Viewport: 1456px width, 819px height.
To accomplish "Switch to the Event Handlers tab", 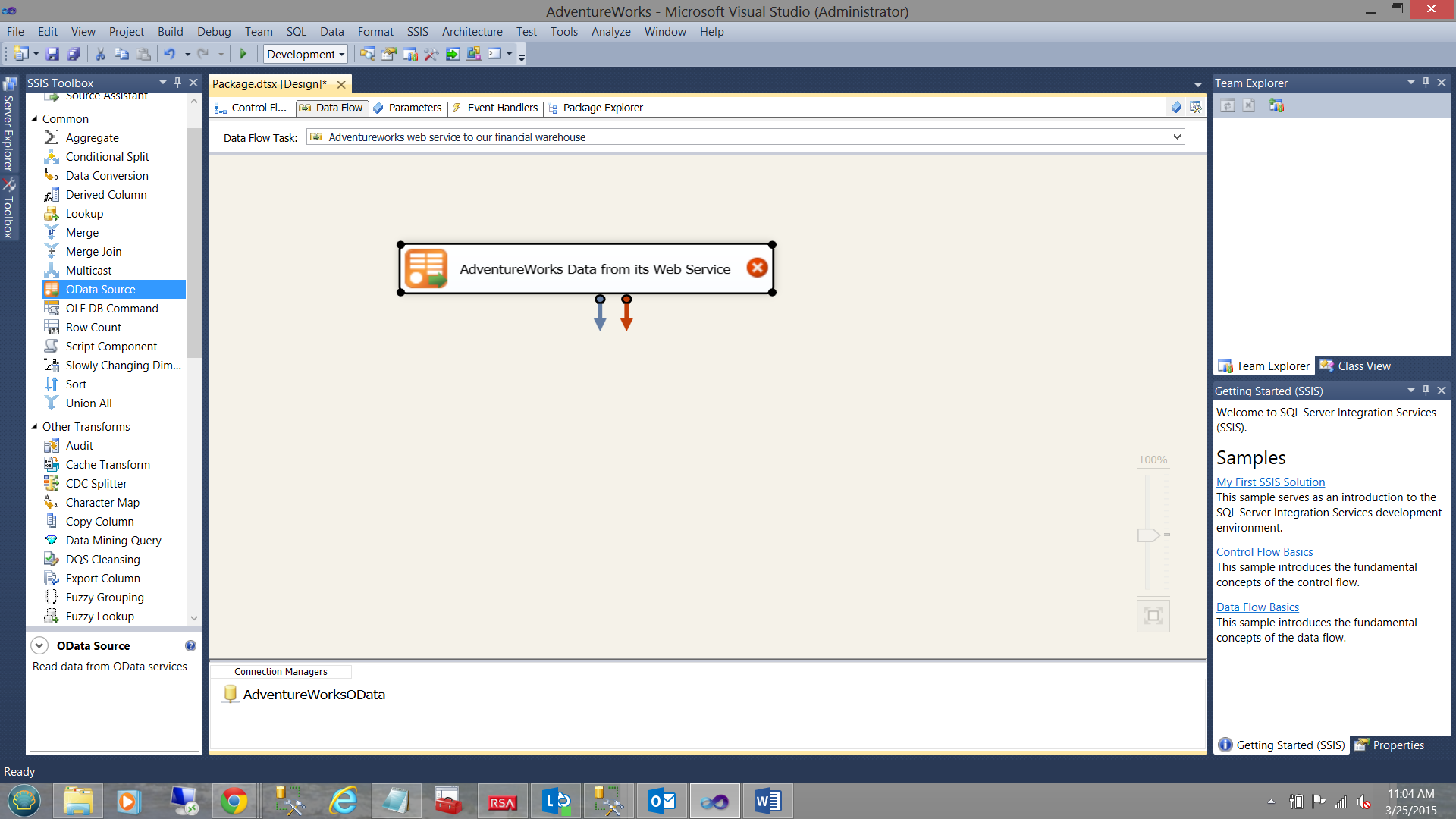I will [501, 108].
